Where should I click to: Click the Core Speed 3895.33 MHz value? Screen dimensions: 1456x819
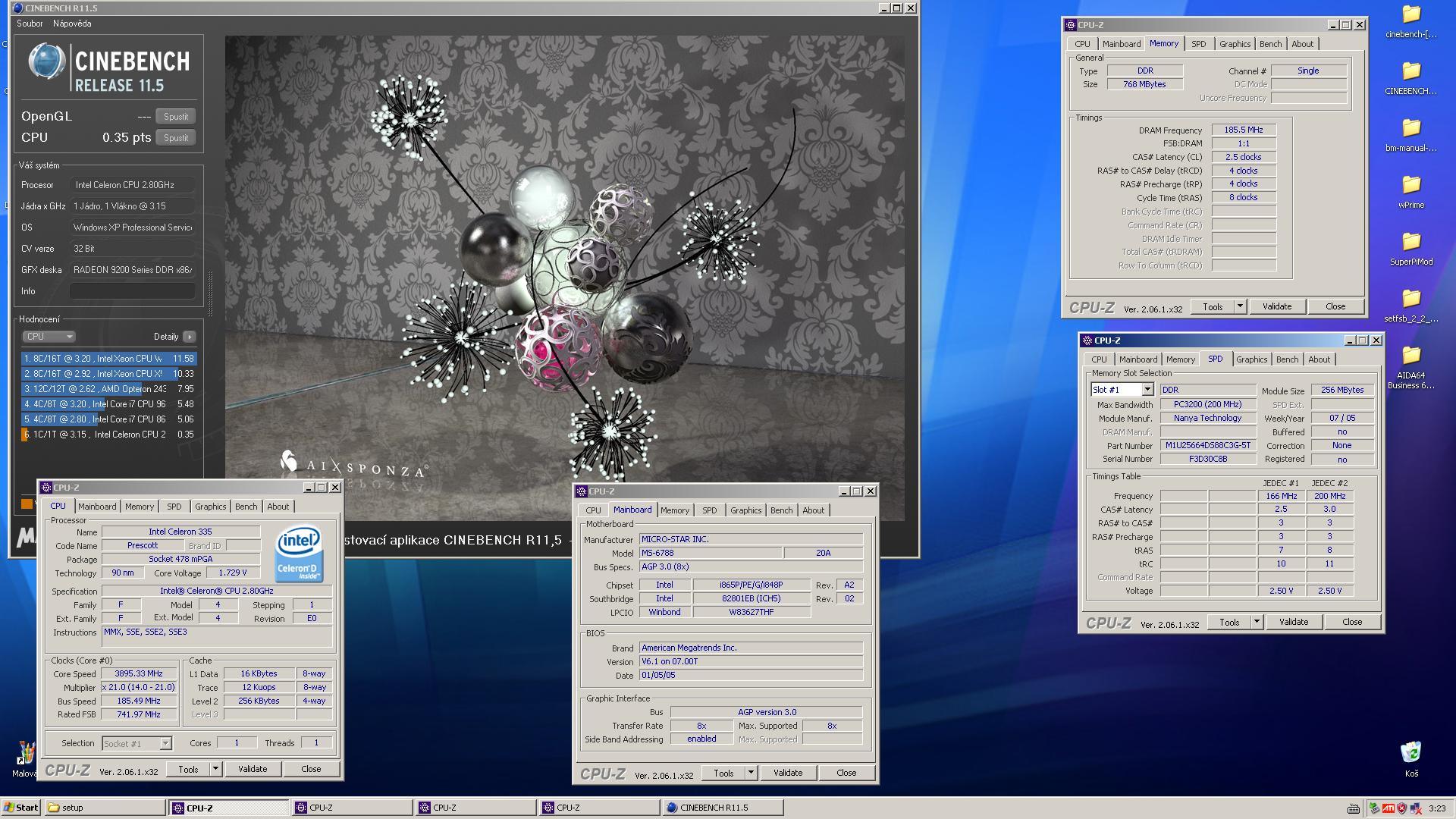(139, 674)
